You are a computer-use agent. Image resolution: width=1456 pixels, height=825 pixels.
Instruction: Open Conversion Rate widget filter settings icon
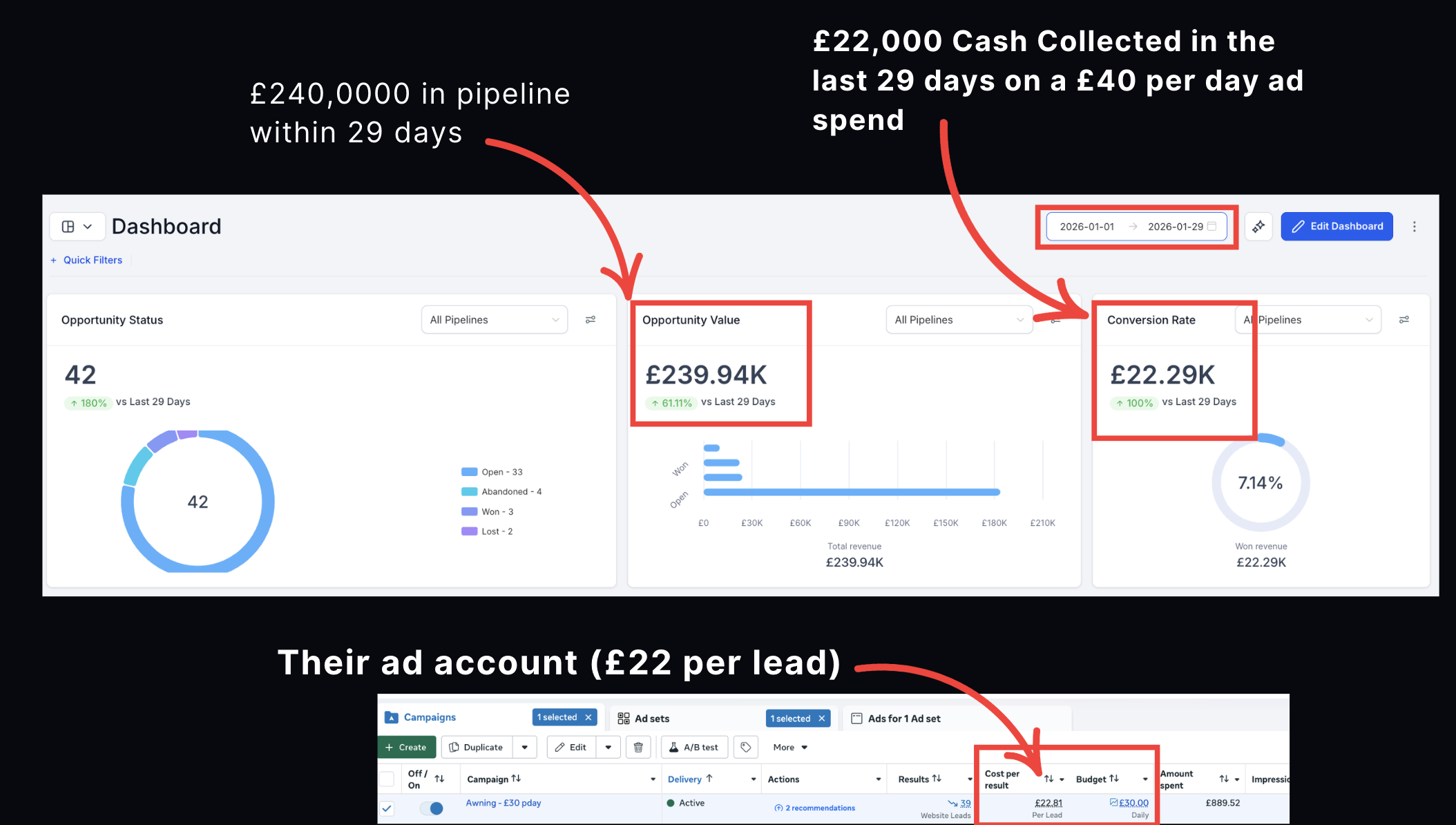pos(1404,320)
